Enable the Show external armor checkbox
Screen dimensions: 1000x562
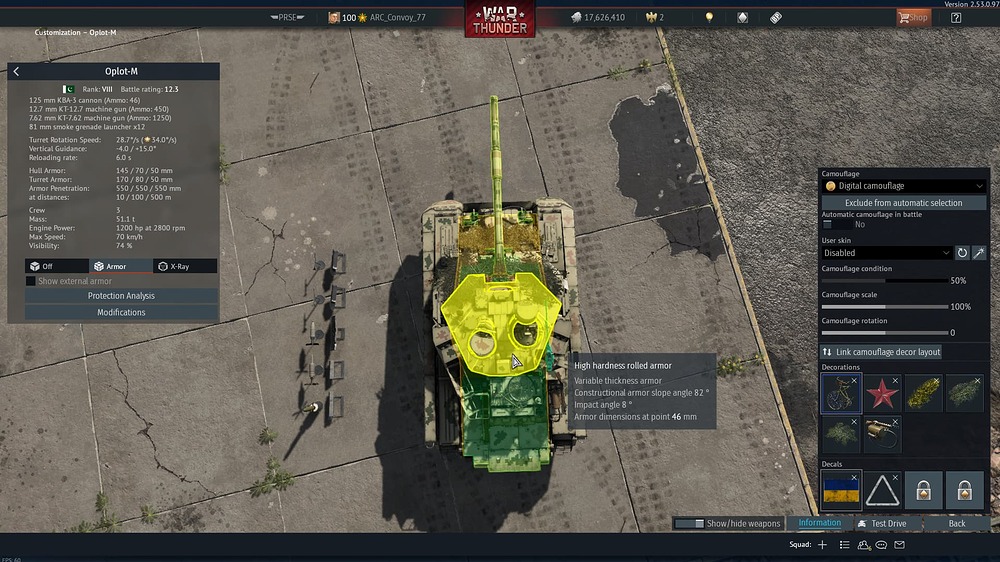click(31, 281)
